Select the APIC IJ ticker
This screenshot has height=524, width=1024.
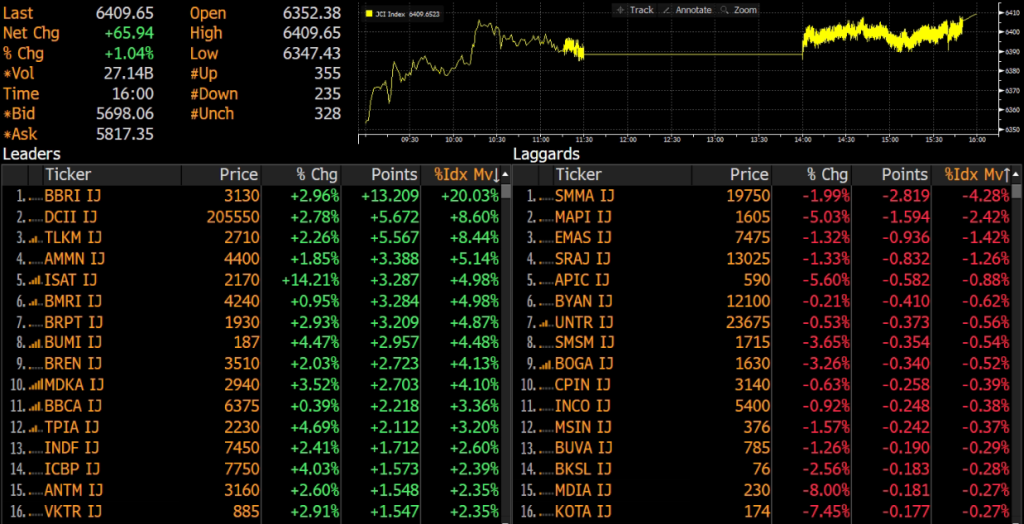coord(582,280)
